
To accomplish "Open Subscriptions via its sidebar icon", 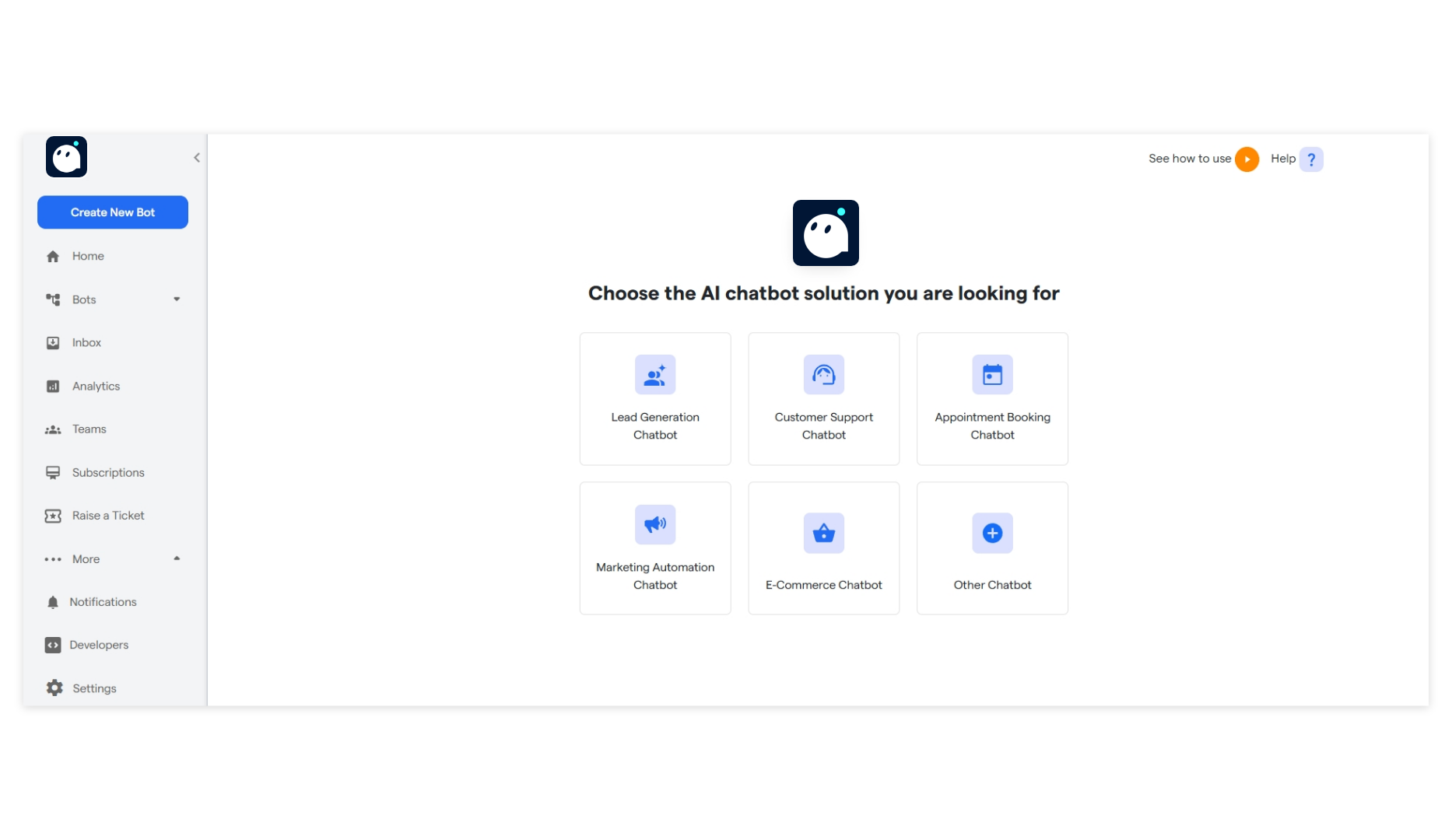I will pos(53,472).
